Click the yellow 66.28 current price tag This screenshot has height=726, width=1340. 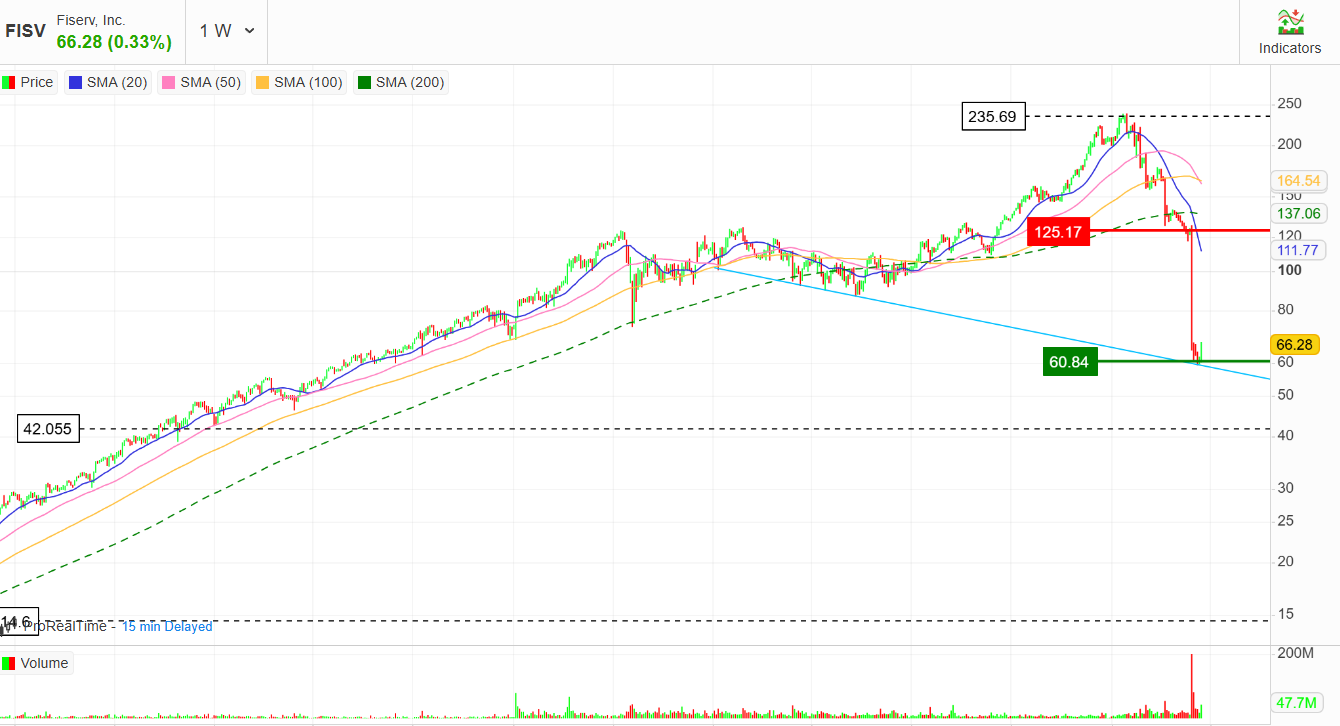click(x=1296, y=344)
